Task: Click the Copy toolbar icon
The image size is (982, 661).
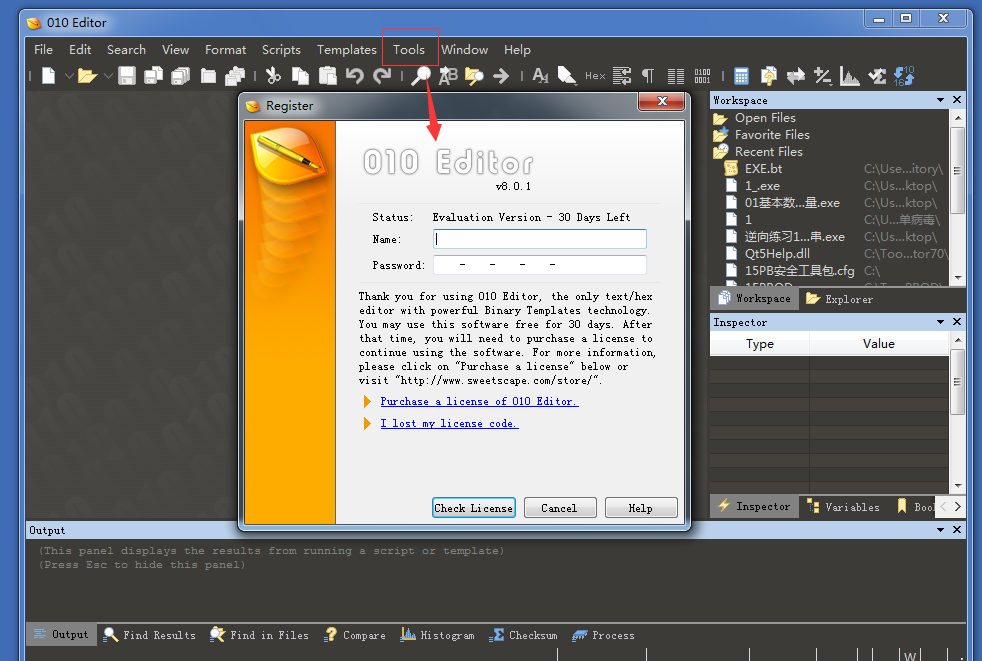Action: tap(301, 76)
